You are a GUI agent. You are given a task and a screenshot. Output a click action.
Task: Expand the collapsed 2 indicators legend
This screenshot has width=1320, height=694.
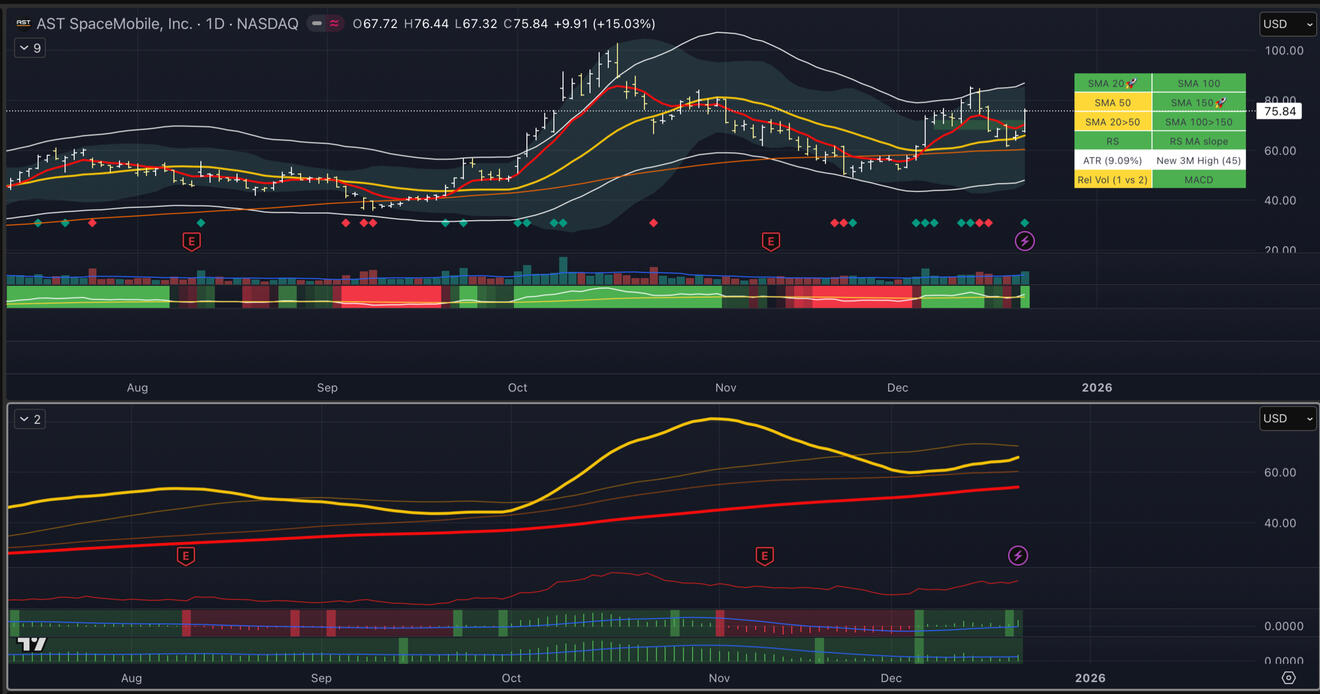[31, 419]
